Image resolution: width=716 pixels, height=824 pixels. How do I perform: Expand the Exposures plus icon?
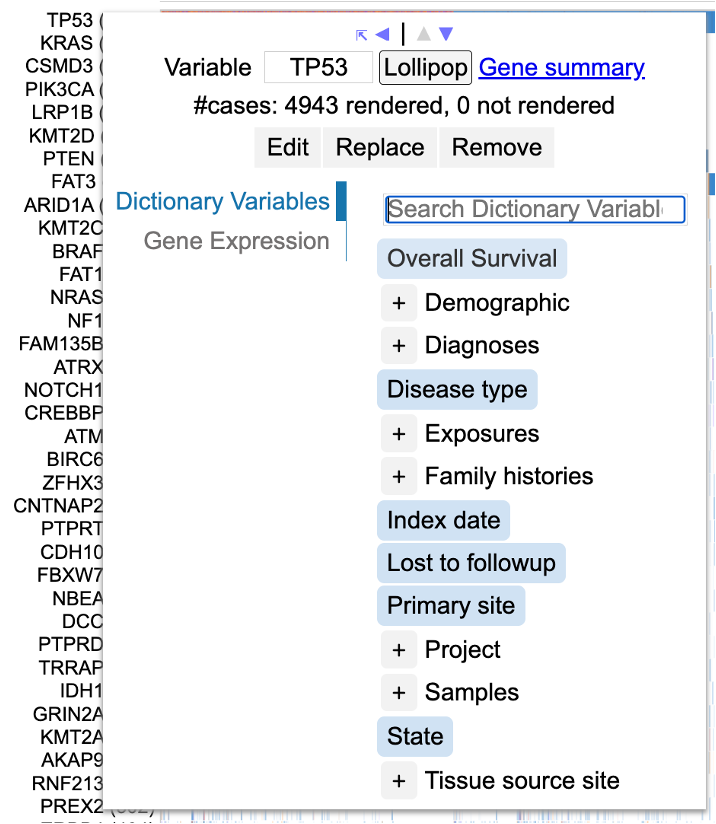[399, 434]
